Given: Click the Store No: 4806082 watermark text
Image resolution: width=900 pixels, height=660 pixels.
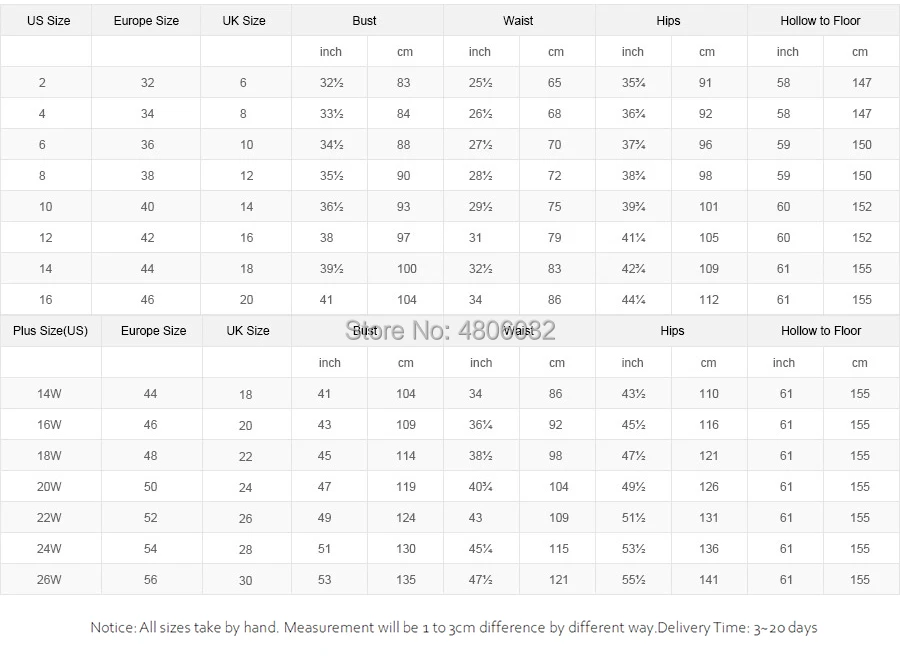Looking at the screenshot, I should pyautogui.click(x=450, y=330).
